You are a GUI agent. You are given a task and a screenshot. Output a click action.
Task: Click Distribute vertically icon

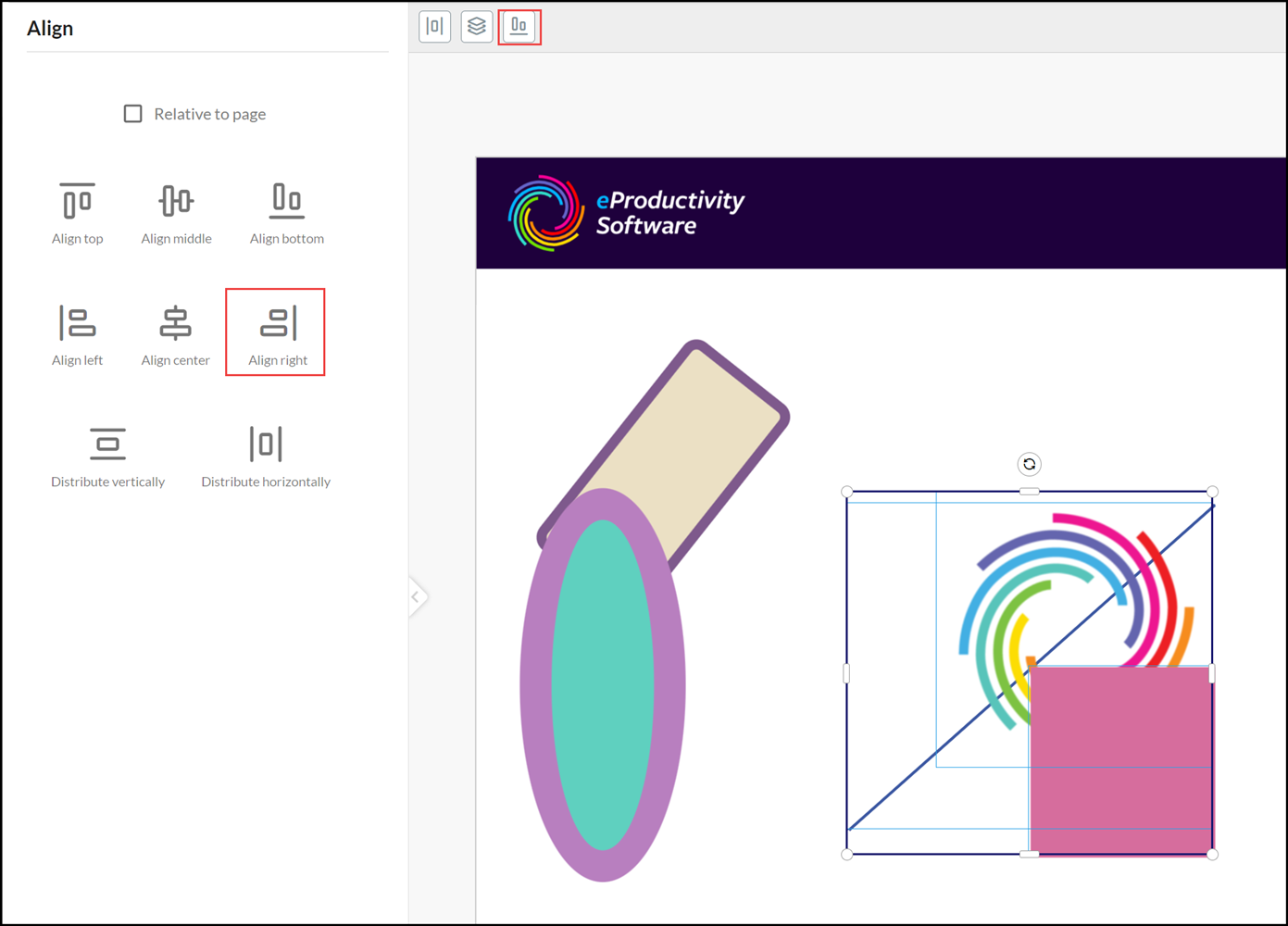click(107, 444)
